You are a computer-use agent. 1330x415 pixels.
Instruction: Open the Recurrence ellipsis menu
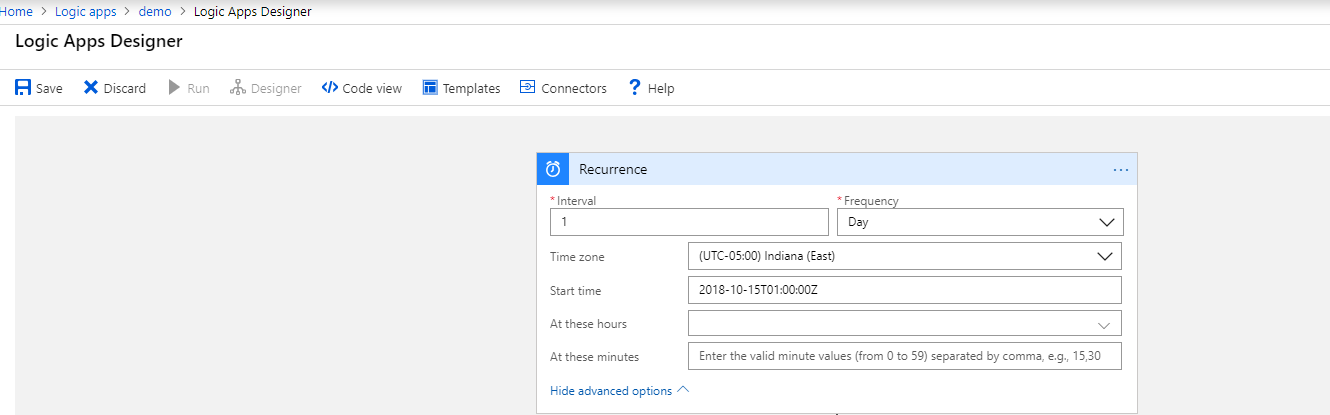[1120, 169]
